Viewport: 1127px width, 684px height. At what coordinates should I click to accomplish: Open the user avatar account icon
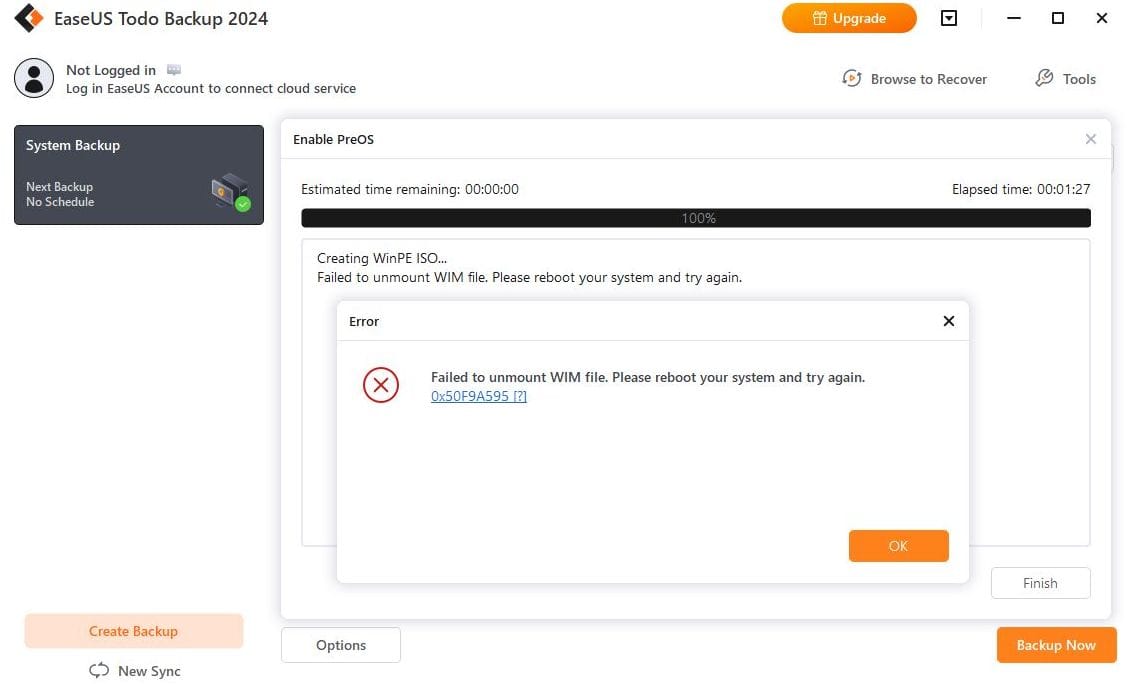tap(34, 78)
